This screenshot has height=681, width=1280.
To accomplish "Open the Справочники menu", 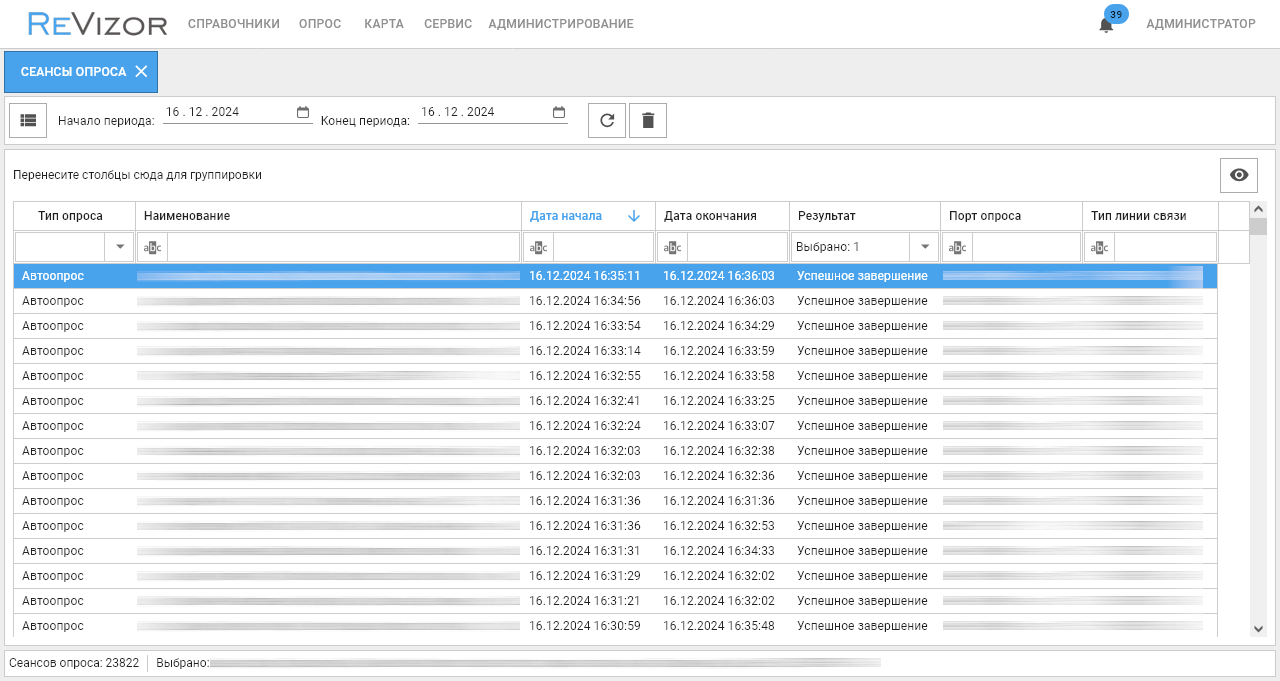I will tap(234, 24).
